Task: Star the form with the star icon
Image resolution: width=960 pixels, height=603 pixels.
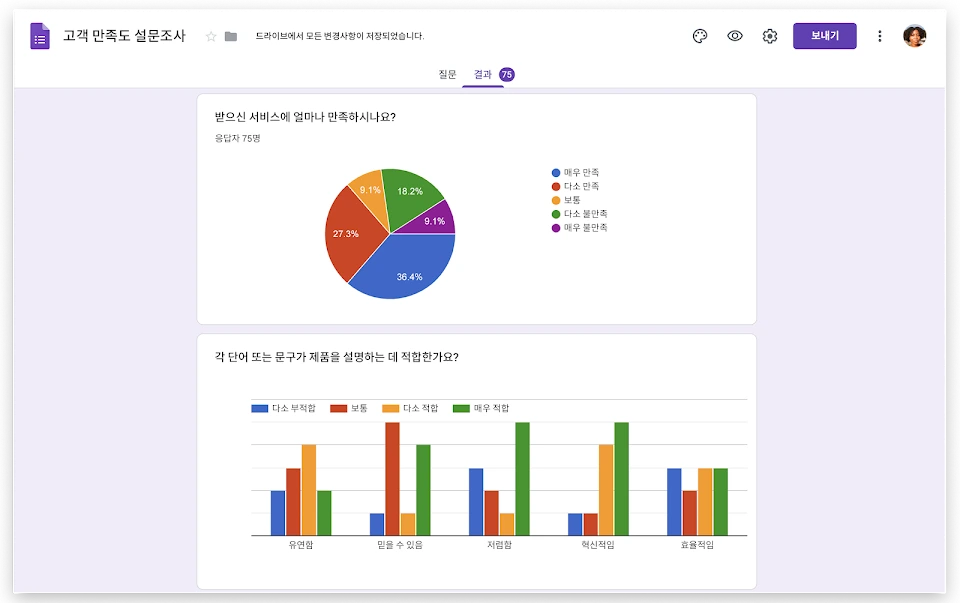Action: tap(211, 37)
